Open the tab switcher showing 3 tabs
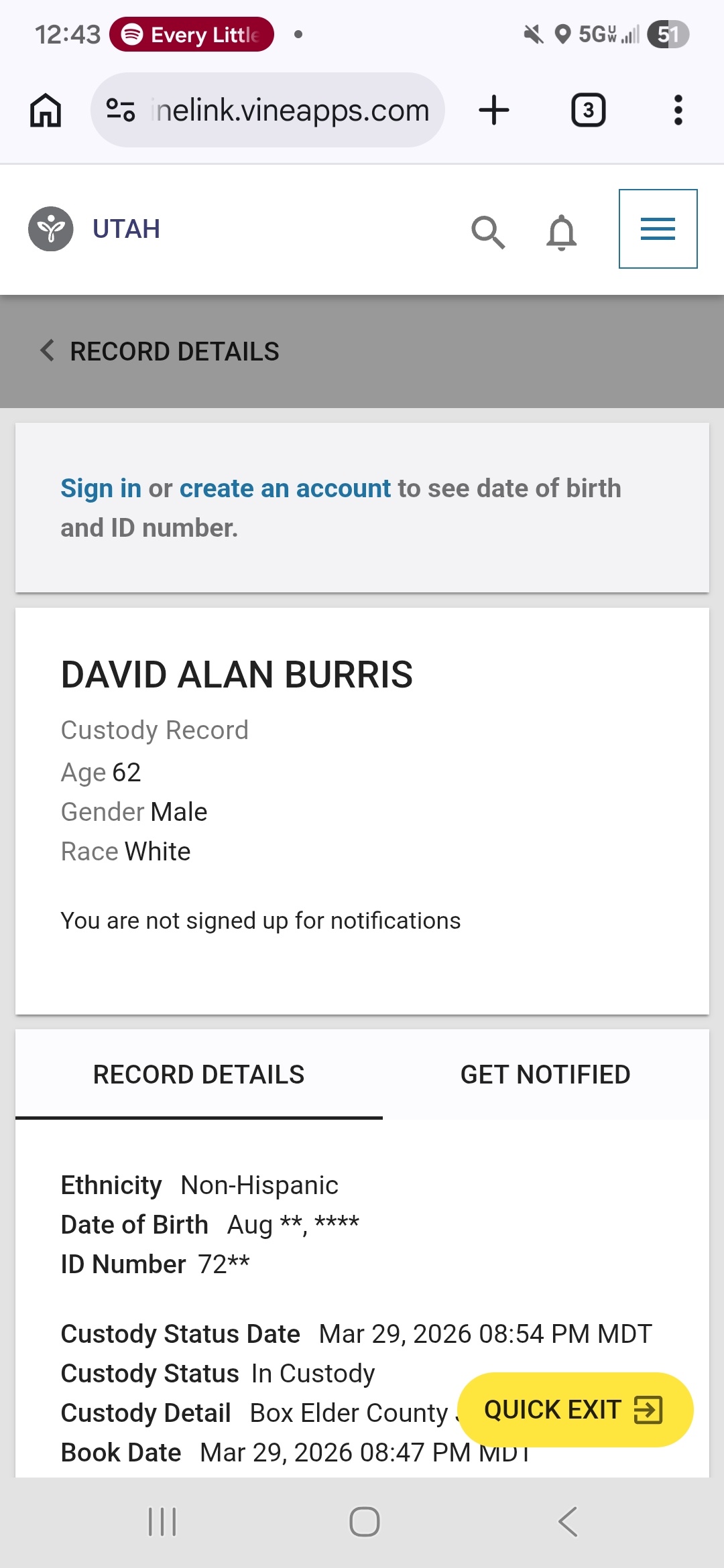The height and width of the screenshot is (1568, 724). click(x=588, y=110)
